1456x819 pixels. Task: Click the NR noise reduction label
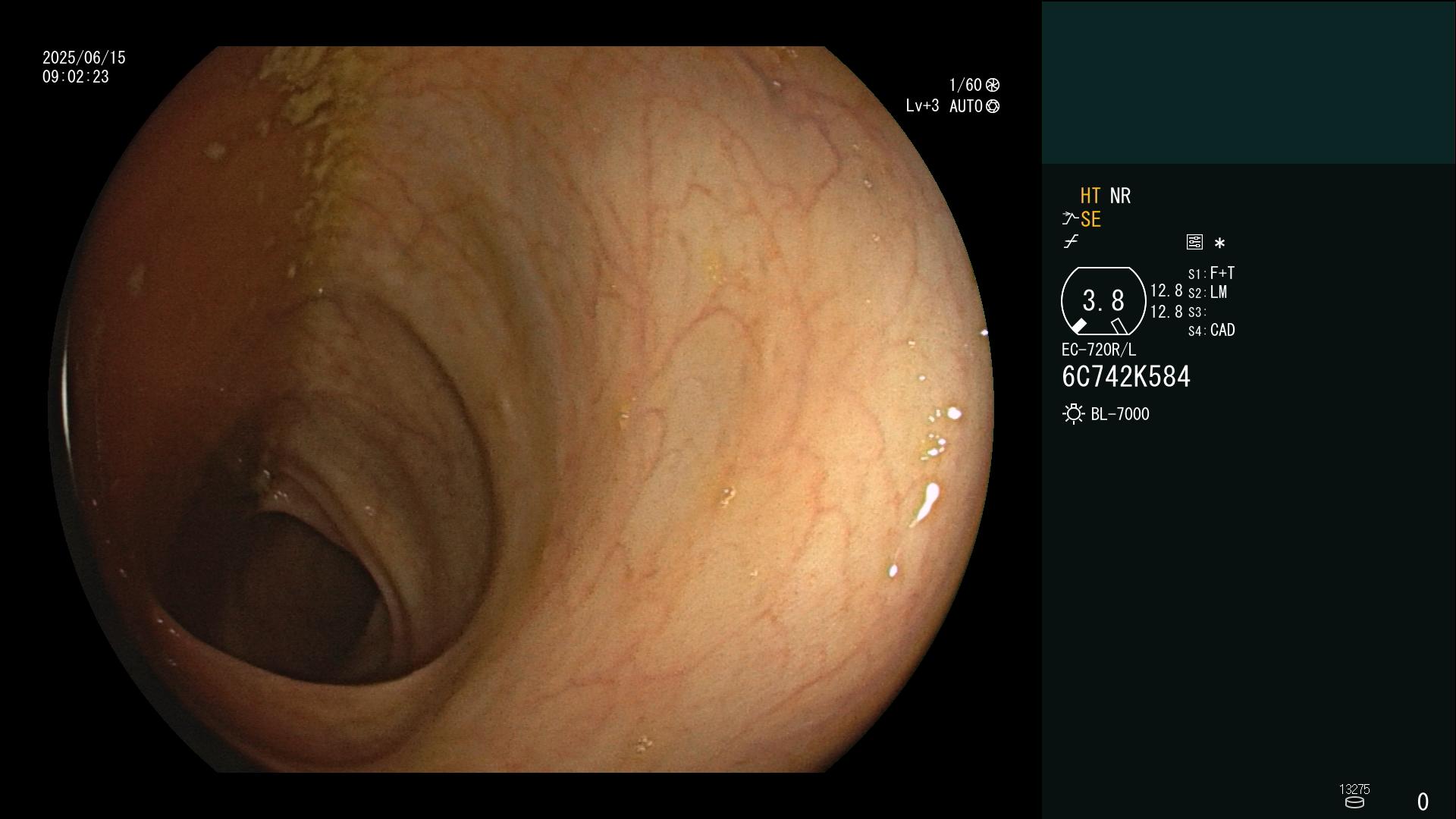point(1120,196)
